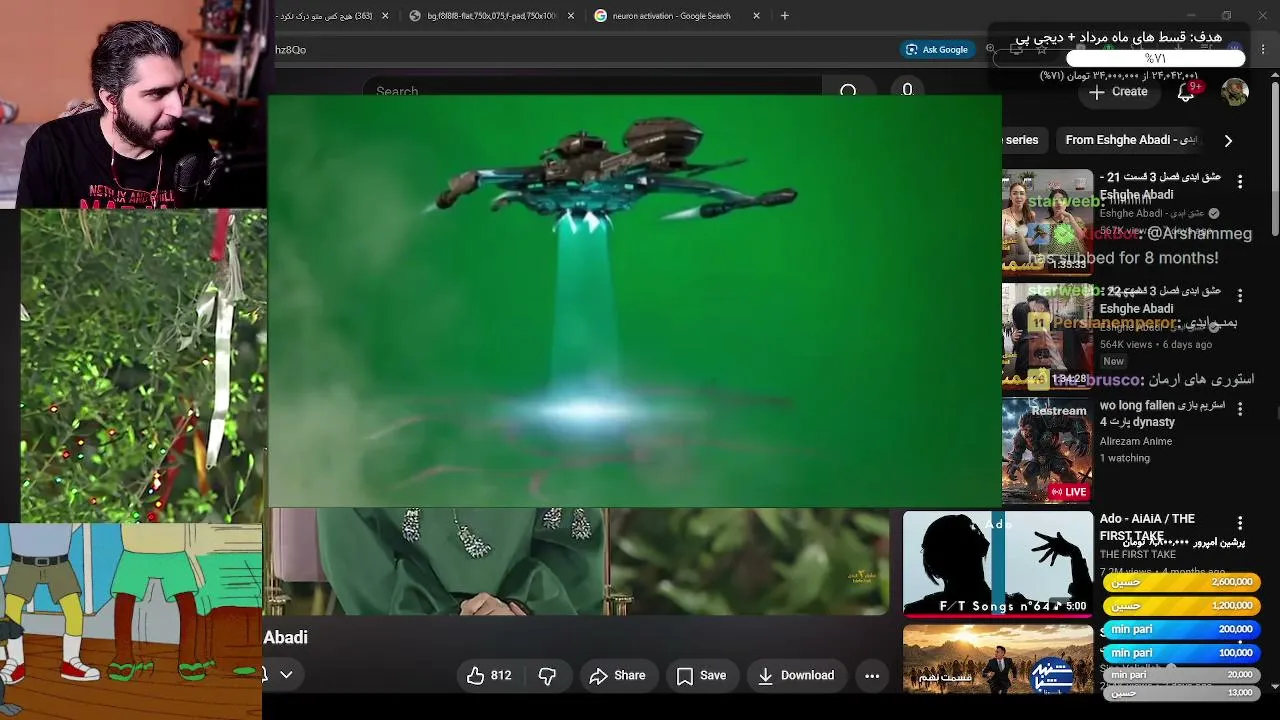Open more actions menu beside Download

click(x=872, y=676)
